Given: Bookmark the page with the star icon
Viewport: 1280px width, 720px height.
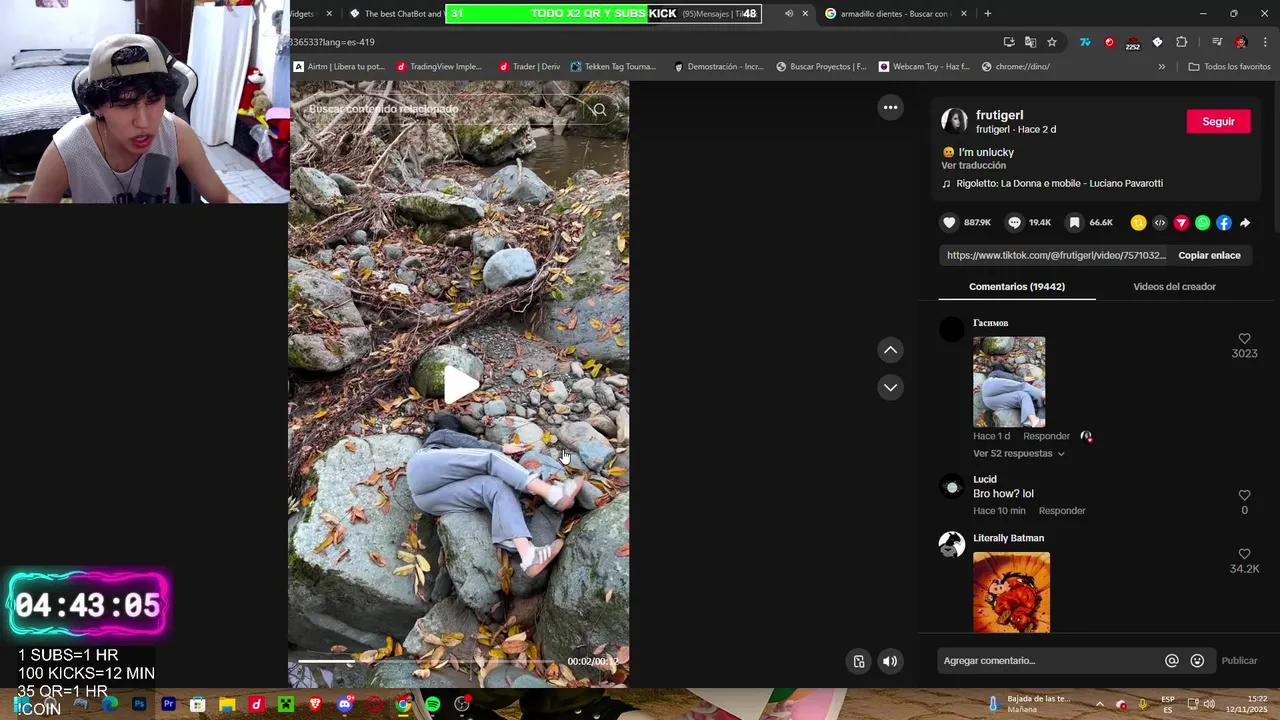Looking at the screenshot, I should [x=1052, y=42].
